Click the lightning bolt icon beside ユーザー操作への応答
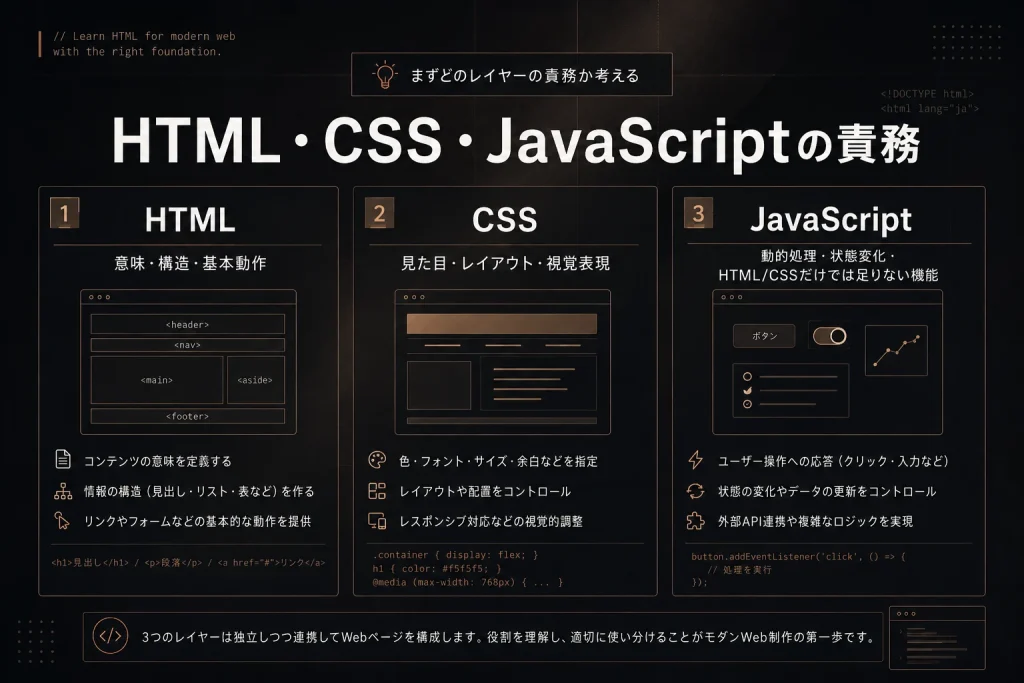Screen dimensions: 1024x683 (x=696, y=460)
